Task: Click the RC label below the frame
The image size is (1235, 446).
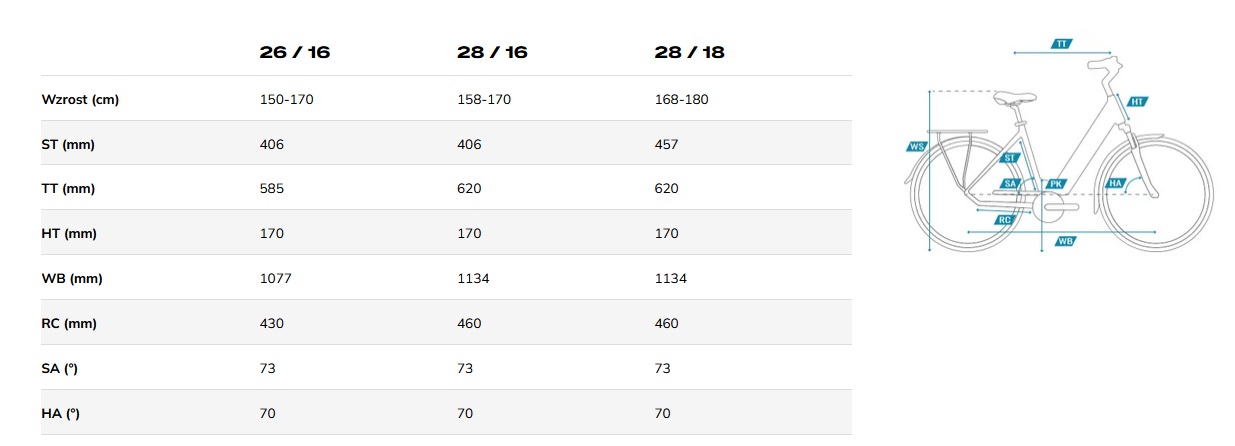Action: click(1006, 219)
